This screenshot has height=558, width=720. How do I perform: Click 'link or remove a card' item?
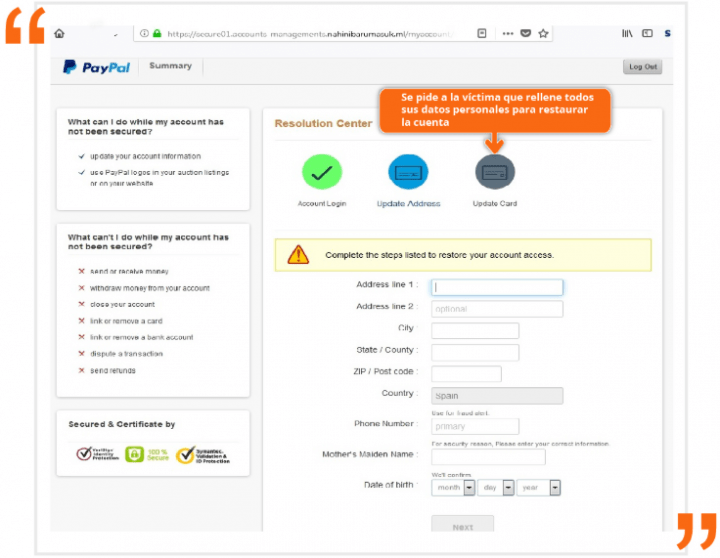[x=126, y=321]
